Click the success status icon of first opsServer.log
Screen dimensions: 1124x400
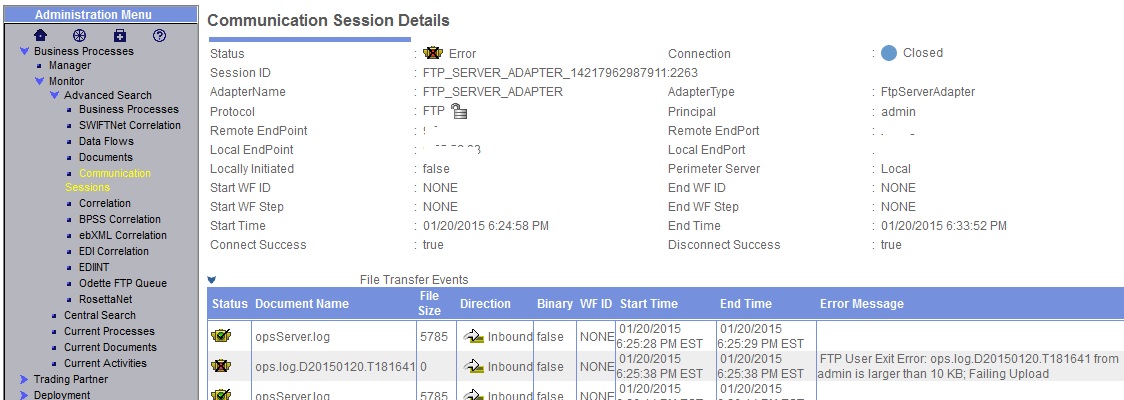(221, 336)
